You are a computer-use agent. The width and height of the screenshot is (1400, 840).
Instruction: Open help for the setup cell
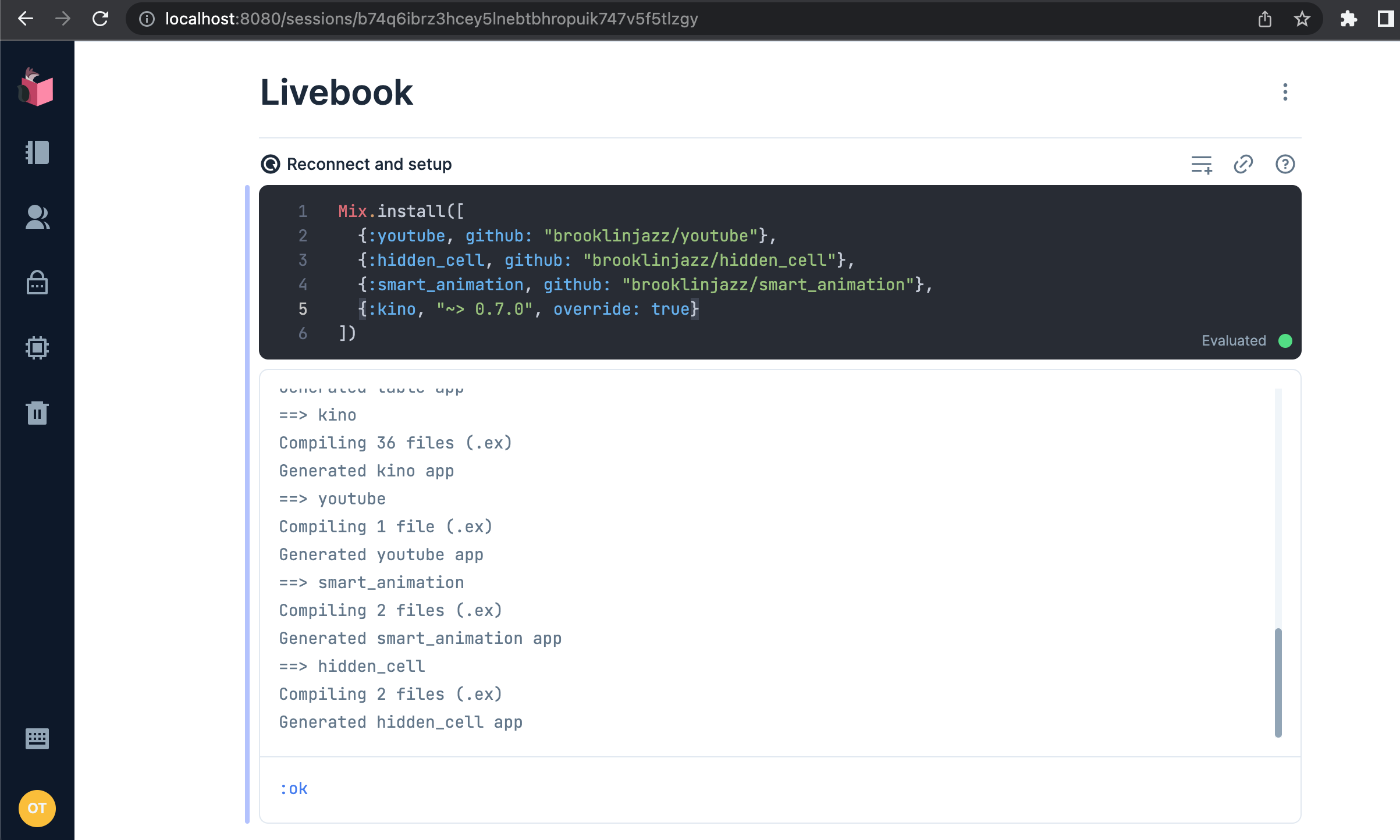1285,164
